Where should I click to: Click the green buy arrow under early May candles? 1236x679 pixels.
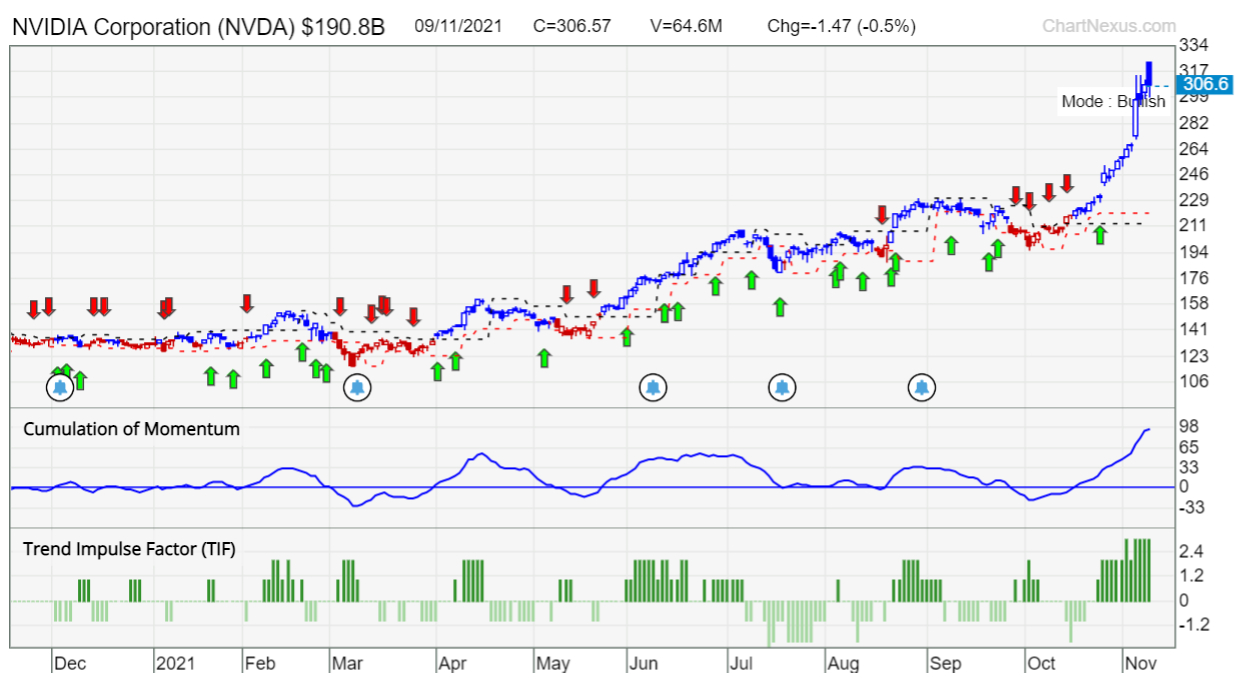544,357
